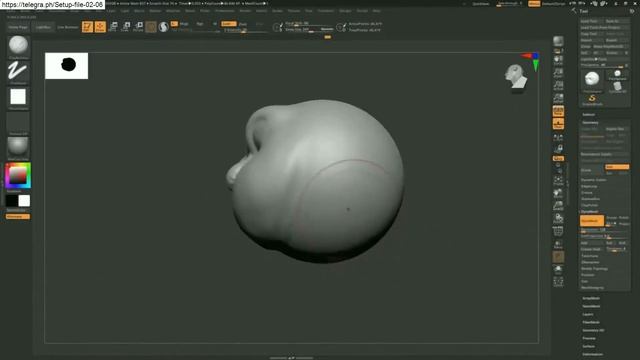
Task: Click the Draw Size slider
Action: (x=310, y=29)
